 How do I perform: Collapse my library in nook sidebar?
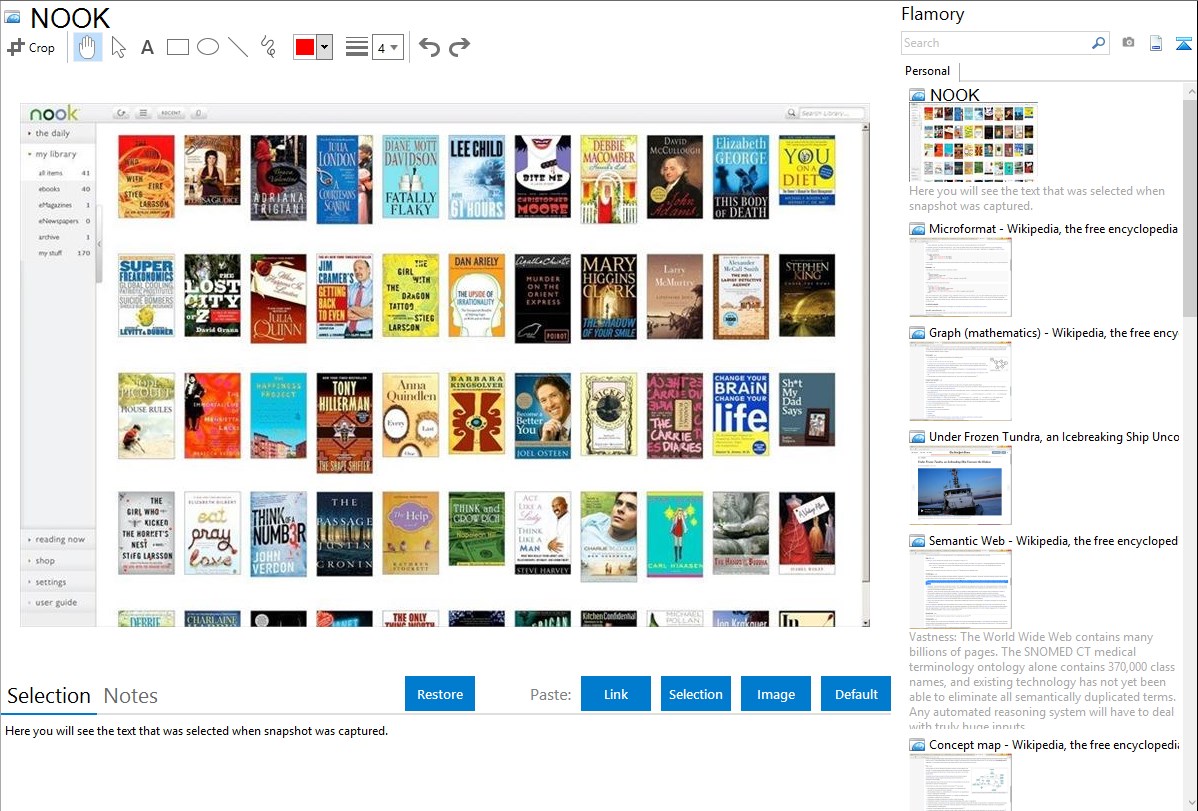point(55,154)
